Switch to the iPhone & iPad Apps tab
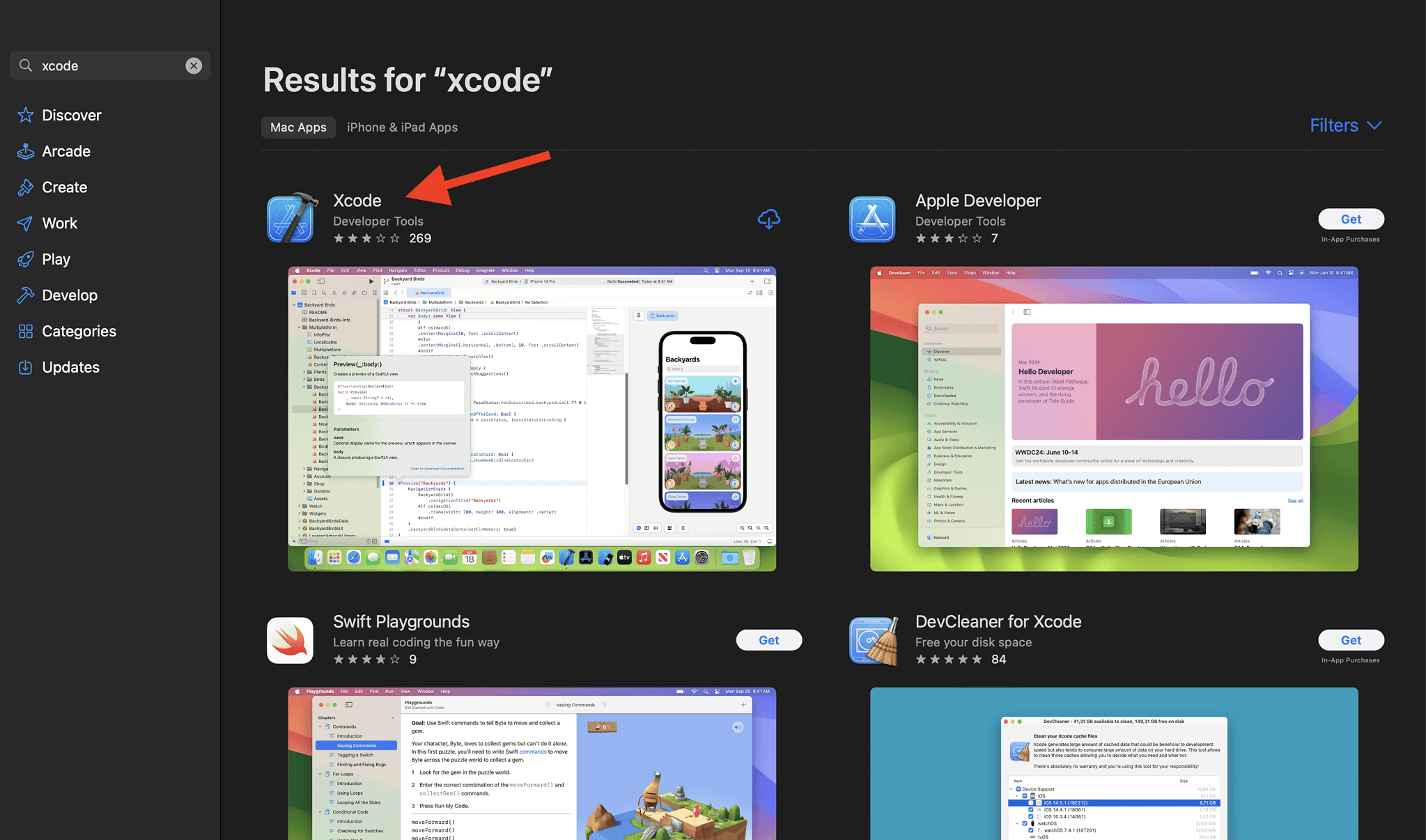 (402, 127)
